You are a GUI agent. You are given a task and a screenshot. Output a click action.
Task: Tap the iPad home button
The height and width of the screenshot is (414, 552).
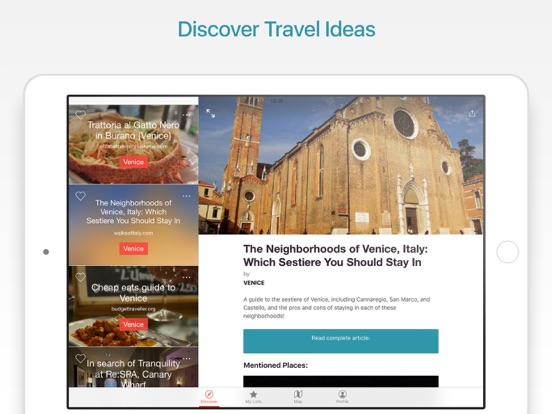click(x=507, y=252)
